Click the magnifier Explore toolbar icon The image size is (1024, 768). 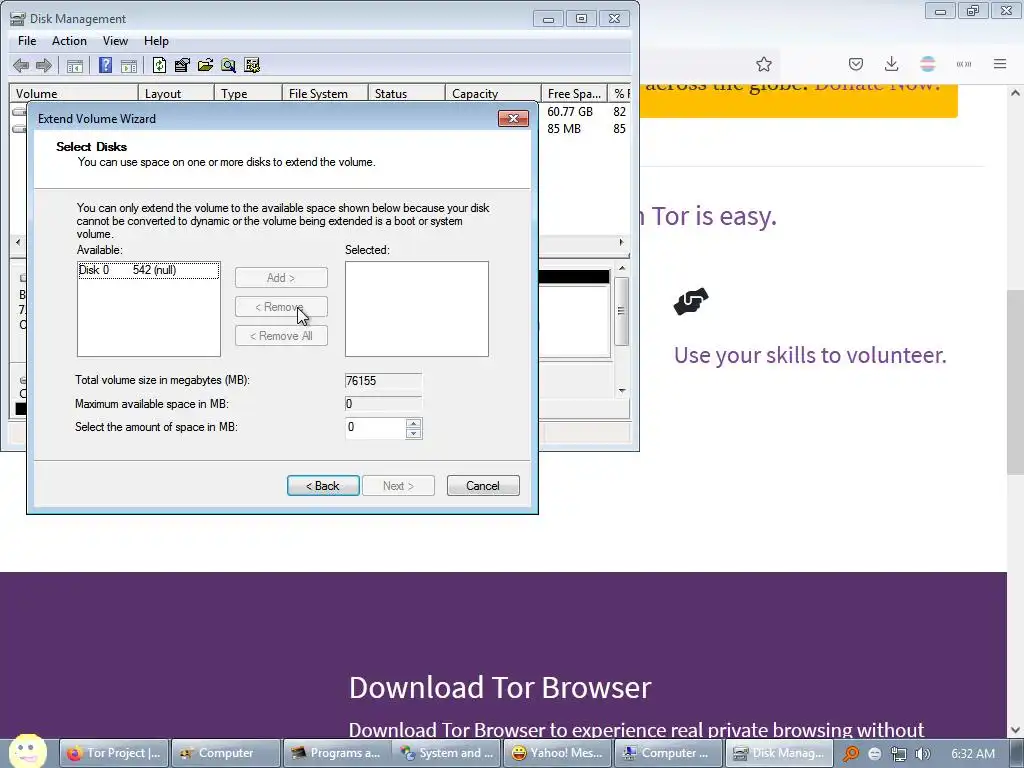point(228,65)
